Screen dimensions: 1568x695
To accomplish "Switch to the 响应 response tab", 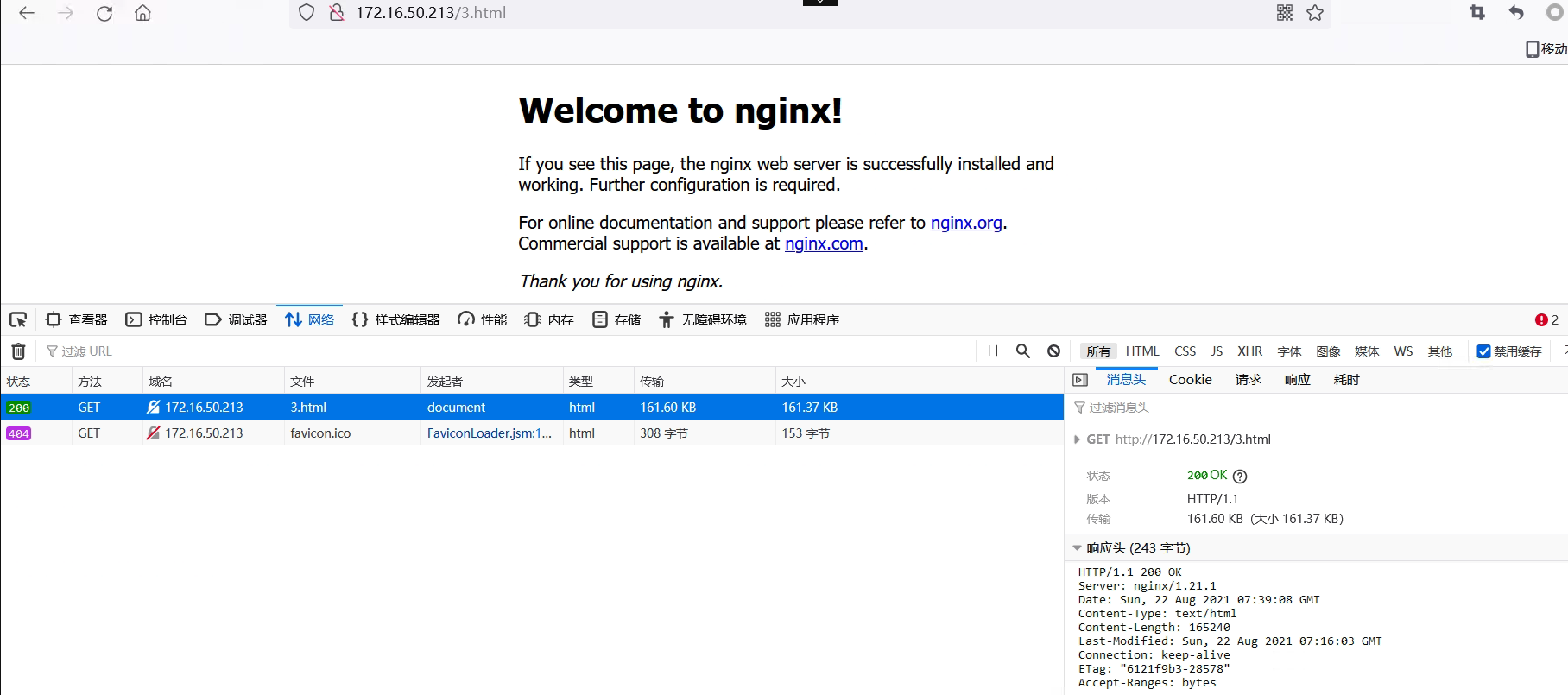I will click(1297, 380).
